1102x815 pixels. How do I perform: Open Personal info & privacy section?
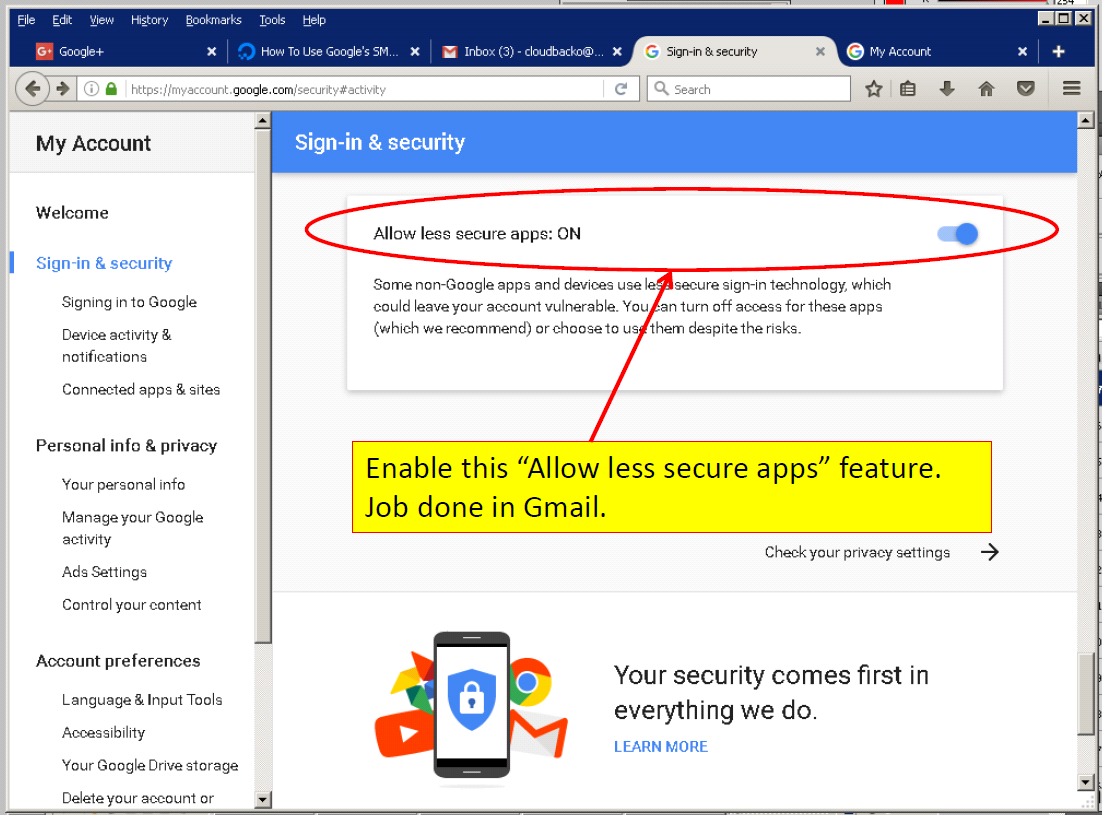(x=127, y=446)
